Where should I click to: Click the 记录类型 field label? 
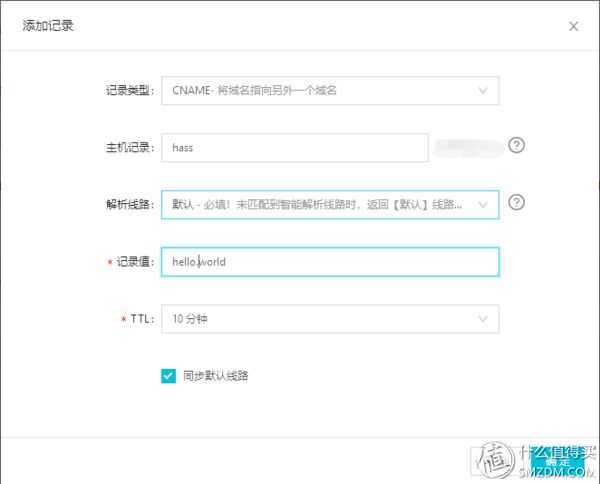coord(130,91)
